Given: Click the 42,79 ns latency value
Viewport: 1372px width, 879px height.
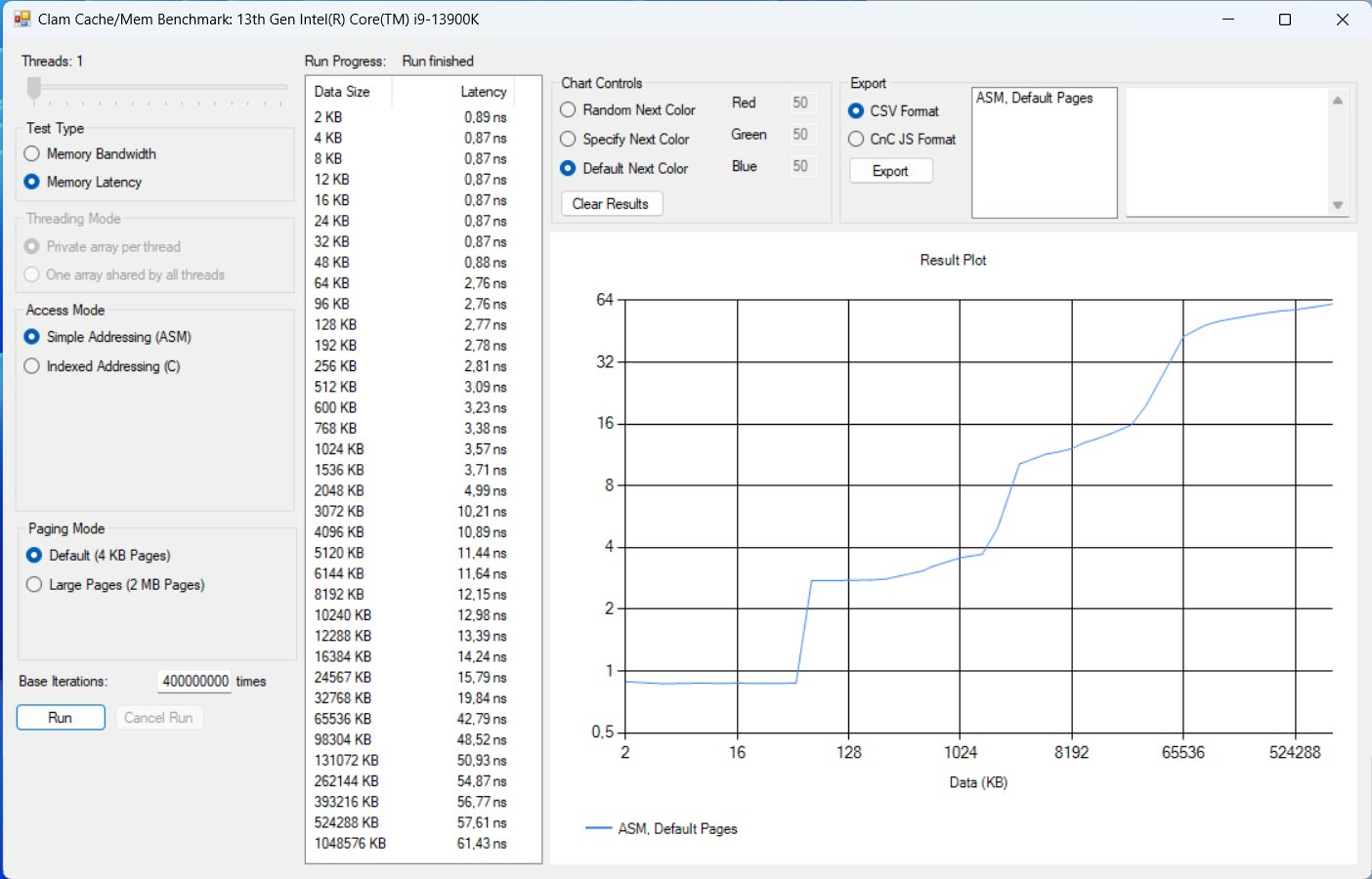Looking at the screenshot, I should tap(482, 719).
